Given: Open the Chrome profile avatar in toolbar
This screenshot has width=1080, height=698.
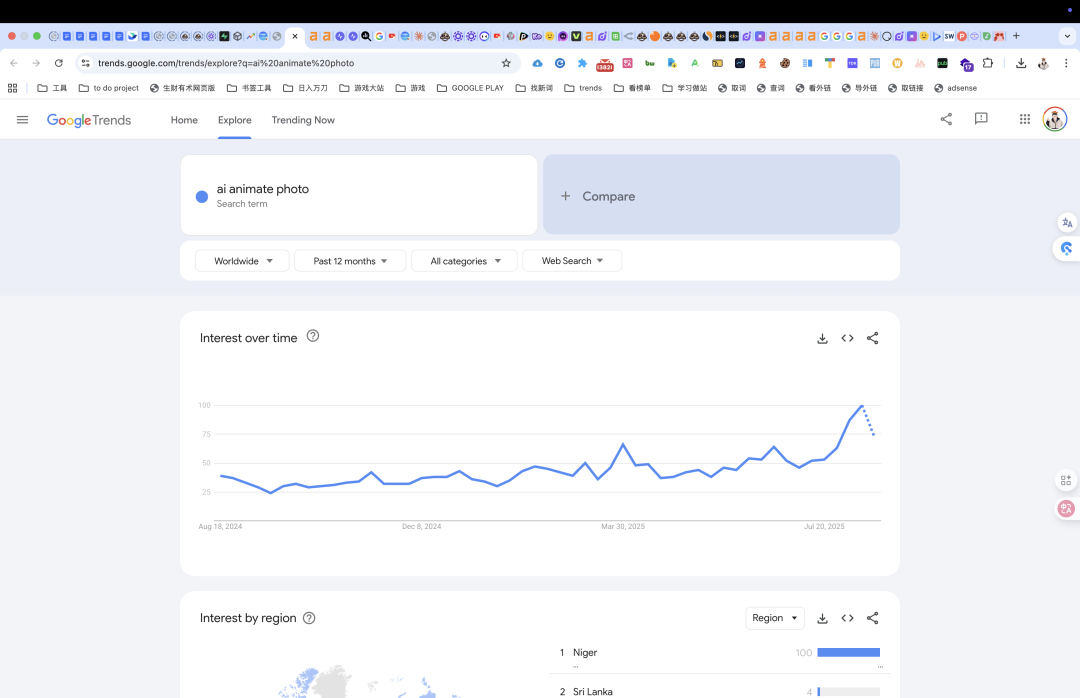Looking at the screenshot, I should (x=1043, y=63).
